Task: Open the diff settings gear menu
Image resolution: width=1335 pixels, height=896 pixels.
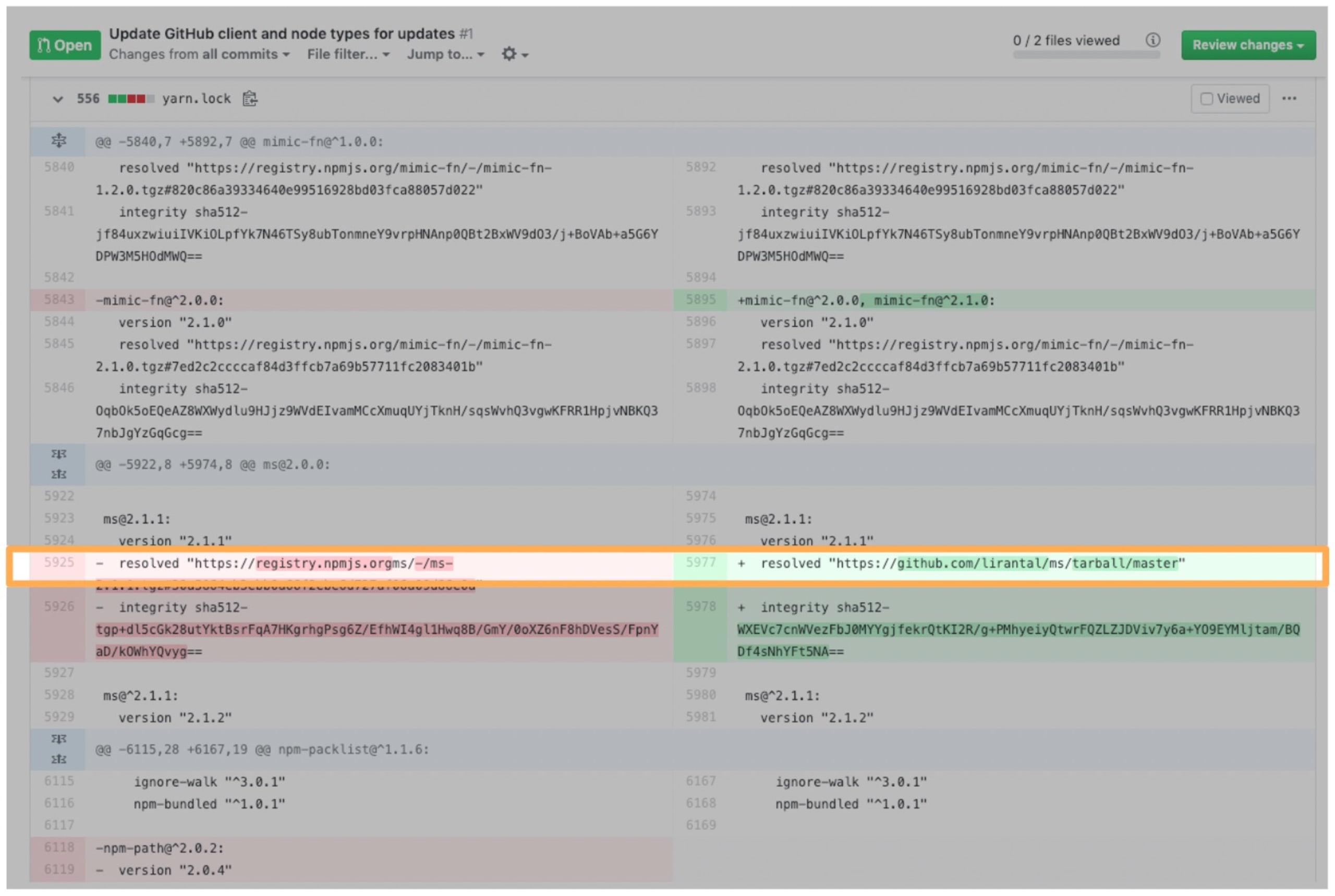Action: (515, 54)
